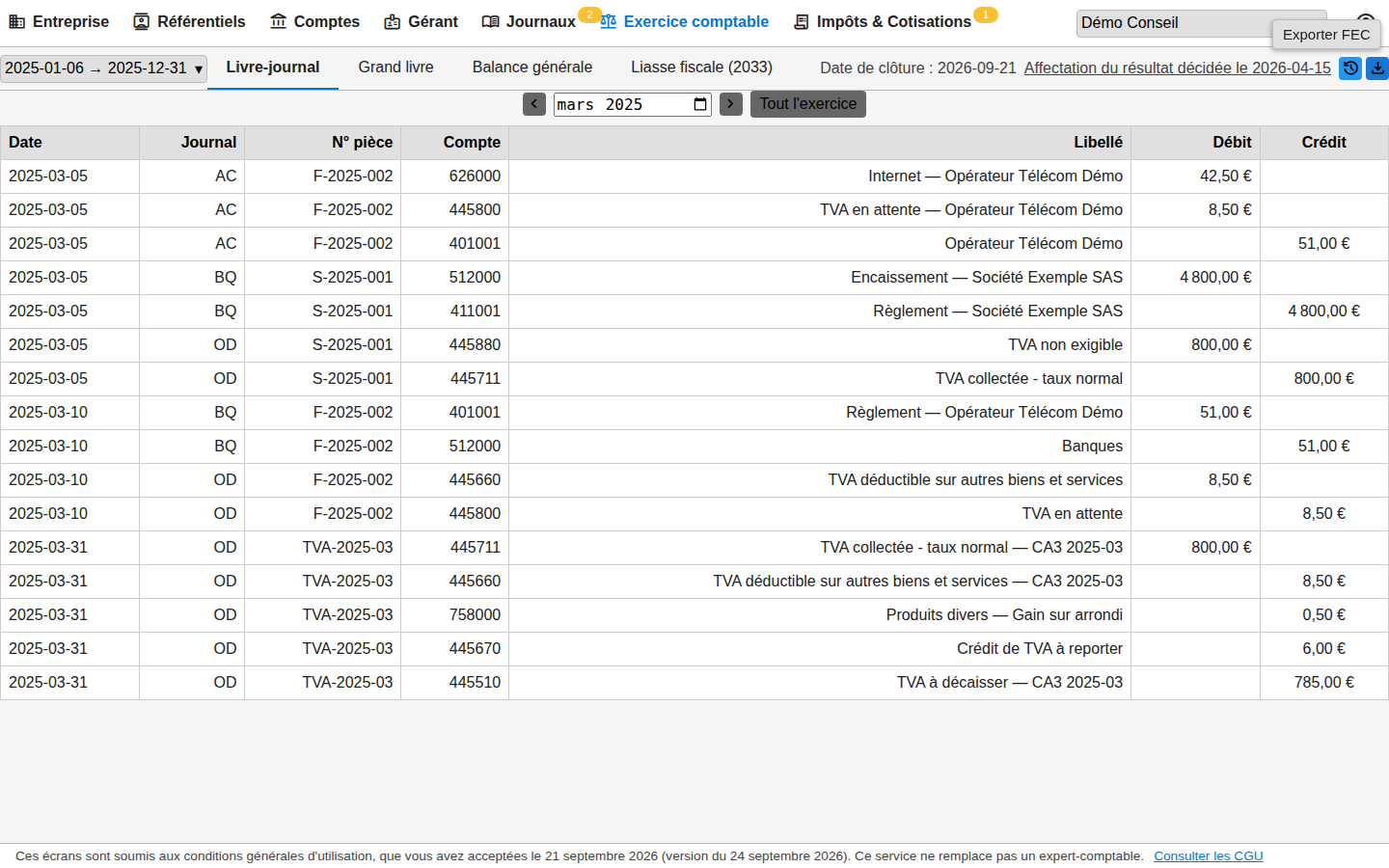Switch to the Livre-journal tab
This screenshot has width=1389, height=868.
click(273, 68)
